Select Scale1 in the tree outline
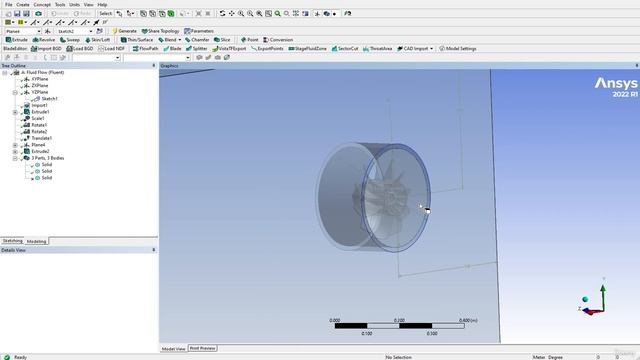640x360 pixels. [38, 118]
